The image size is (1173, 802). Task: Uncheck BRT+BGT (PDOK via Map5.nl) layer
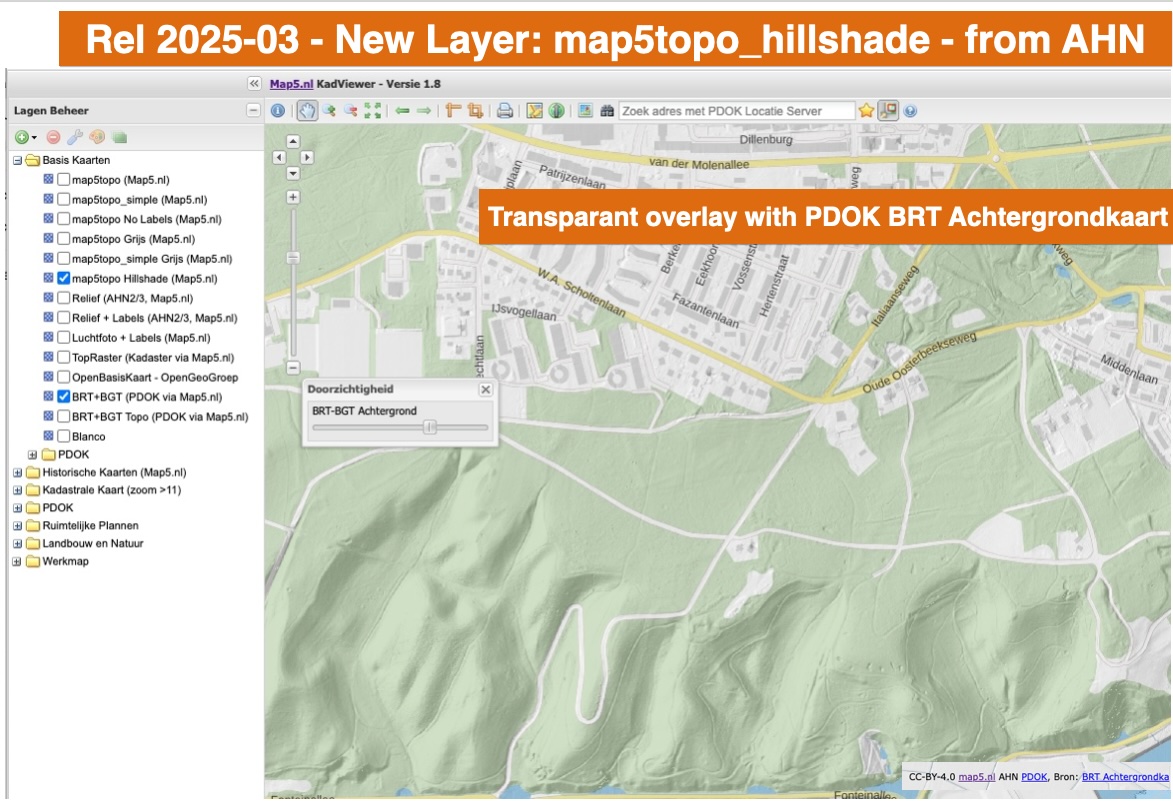(64, 397)
